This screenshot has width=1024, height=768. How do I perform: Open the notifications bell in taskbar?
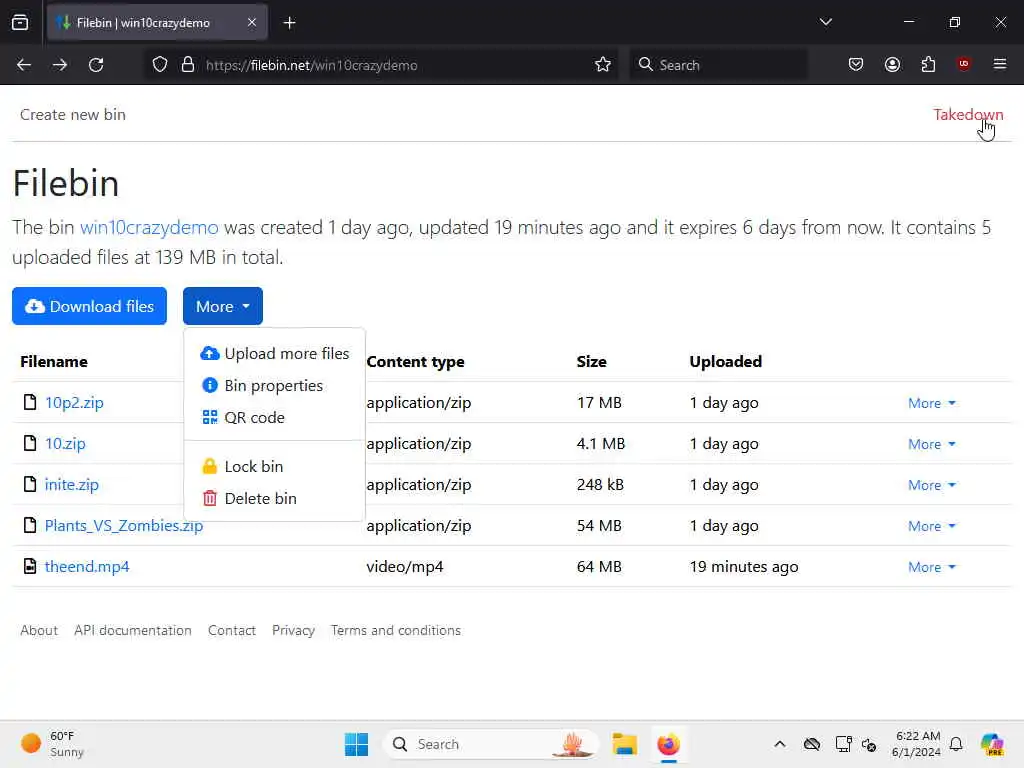pos(956,744)
